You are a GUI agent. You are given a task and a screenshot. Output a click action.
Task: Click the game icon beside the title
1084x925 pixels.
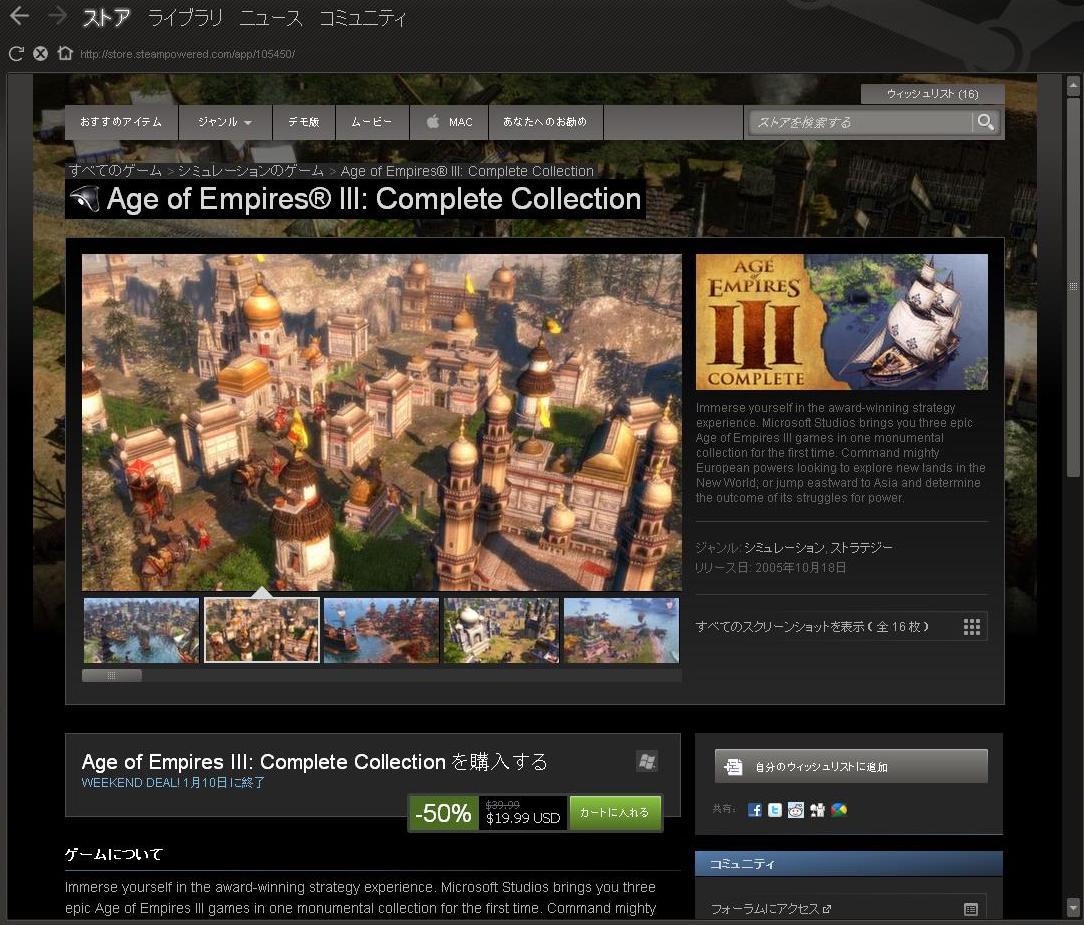84,199
